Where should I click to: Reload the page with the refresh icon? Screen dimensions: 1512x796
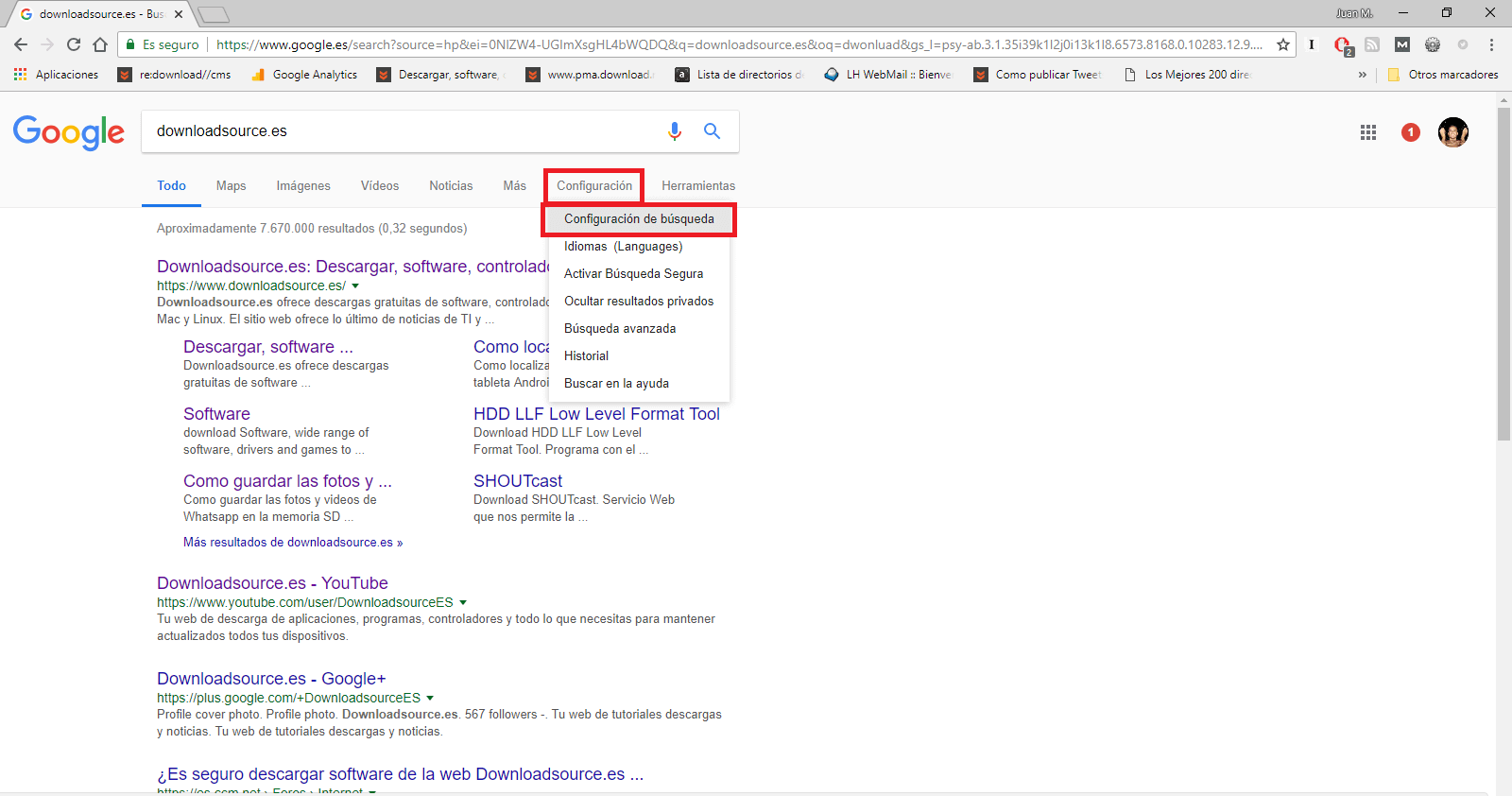coord(74,44)
